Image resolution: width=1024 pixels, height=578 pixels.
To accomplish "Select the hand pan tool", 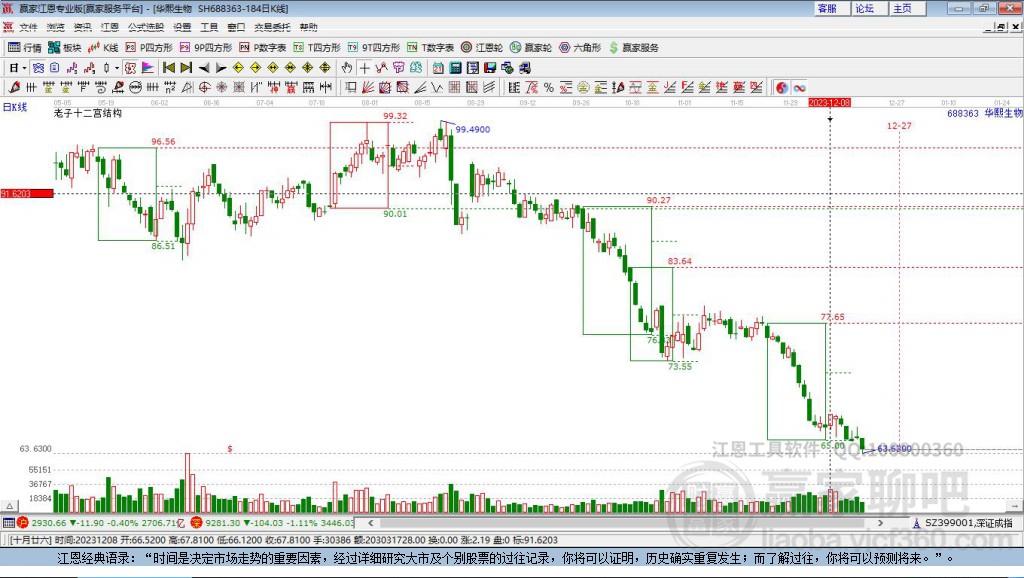I will pyautogui.click(x=347, y=68).
